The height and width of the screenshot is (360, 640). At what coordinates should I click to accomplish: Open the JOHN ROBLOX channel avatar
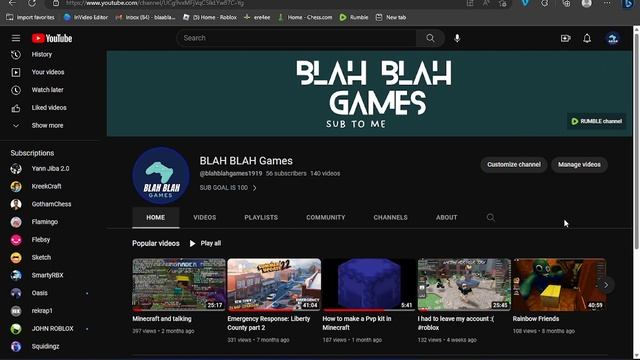(x=16, y=329)
